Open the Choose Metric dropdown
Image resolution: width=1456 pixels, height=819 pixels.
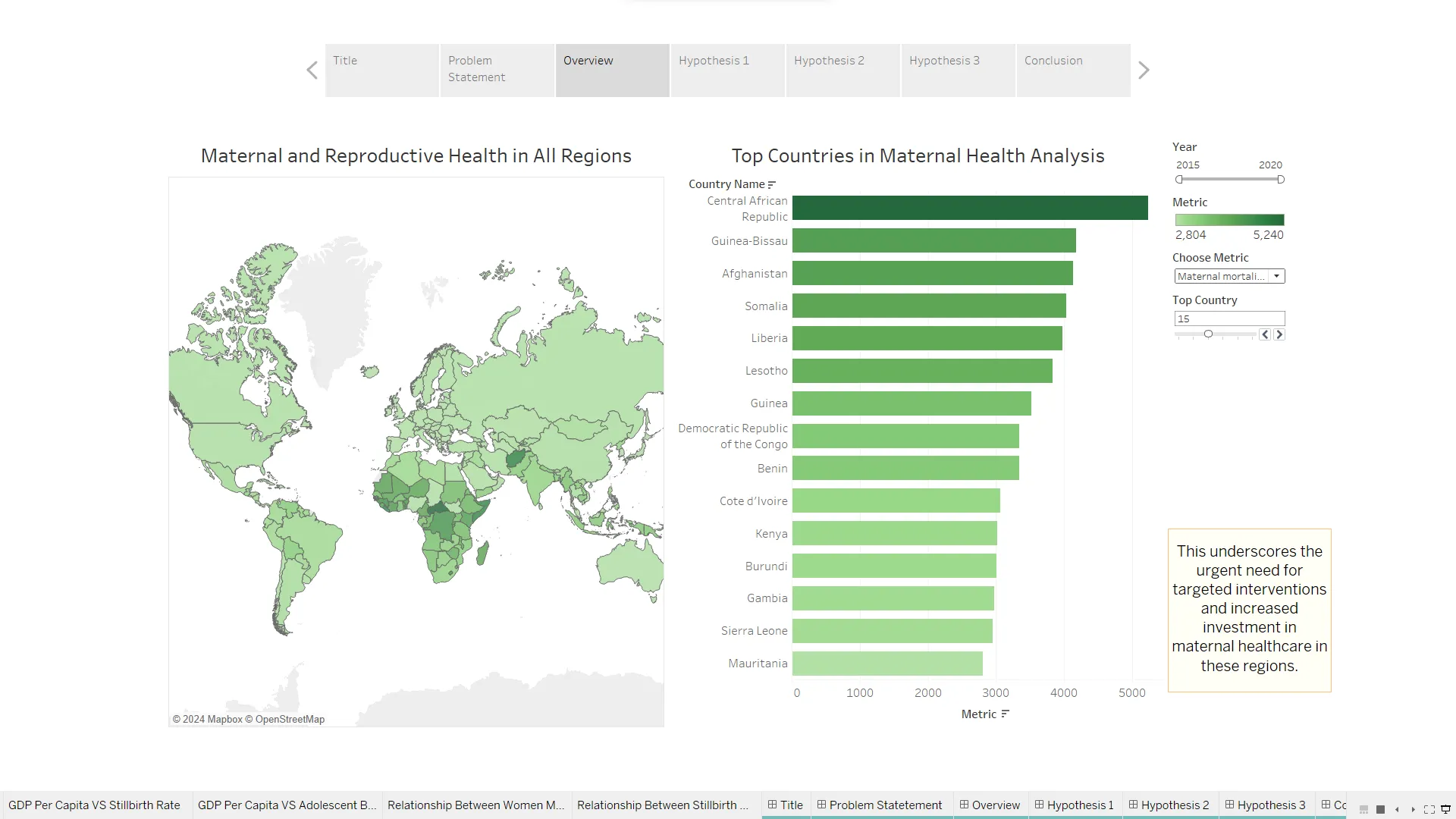1229,276
